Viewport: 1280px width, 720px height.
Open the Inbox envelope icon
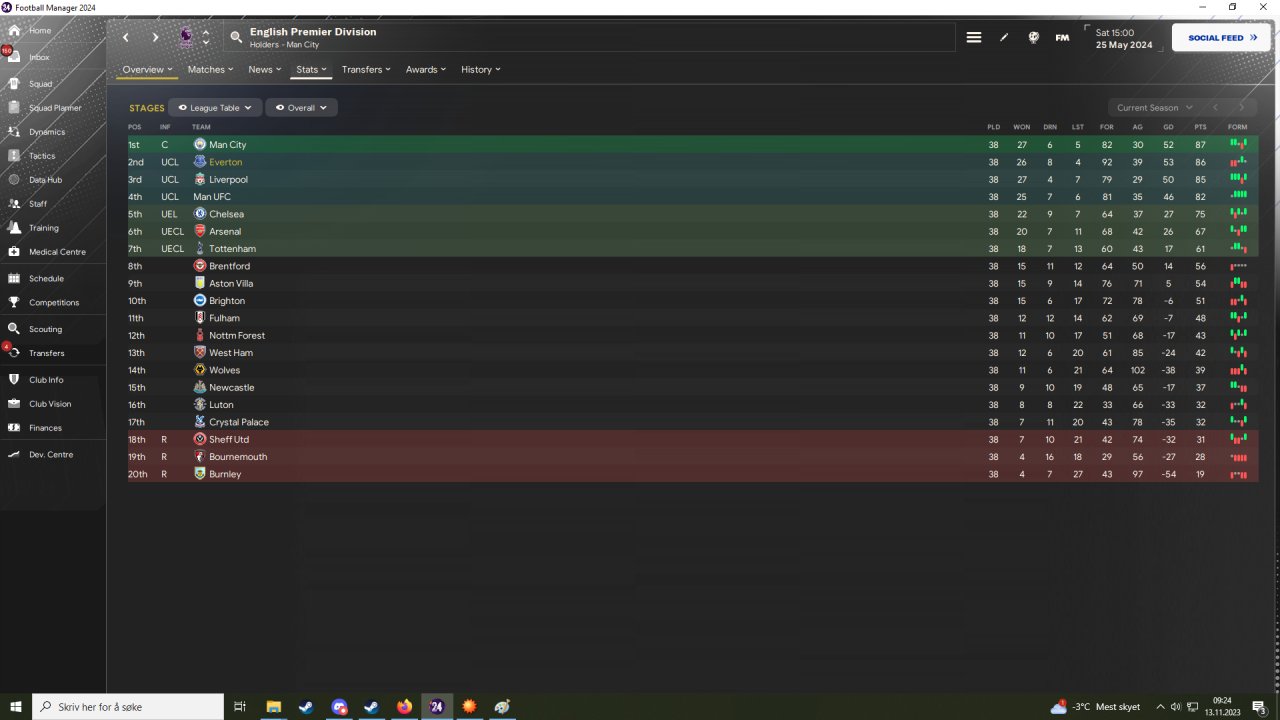pos(14,57)
